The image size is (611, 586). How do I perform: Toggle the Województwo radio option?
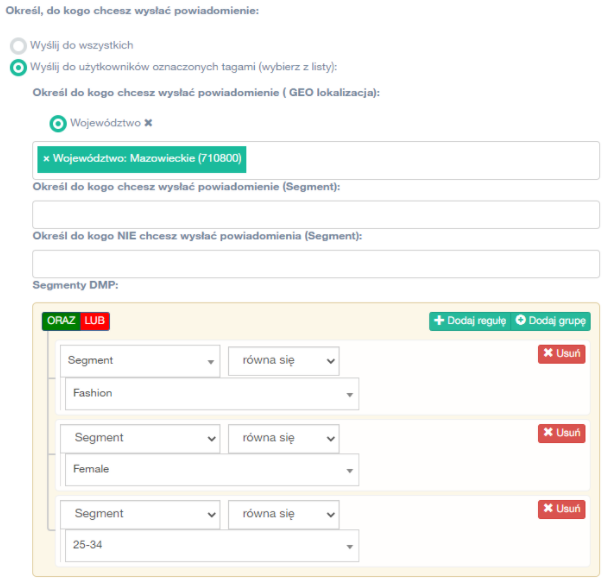coord(58,124)
